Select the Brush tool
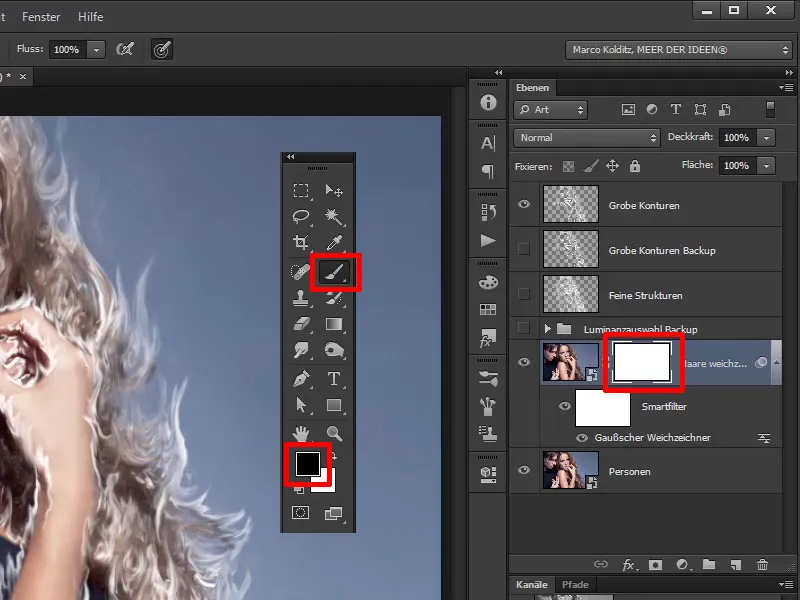Screen dimensions: 800x600 [x=334, y=272]
